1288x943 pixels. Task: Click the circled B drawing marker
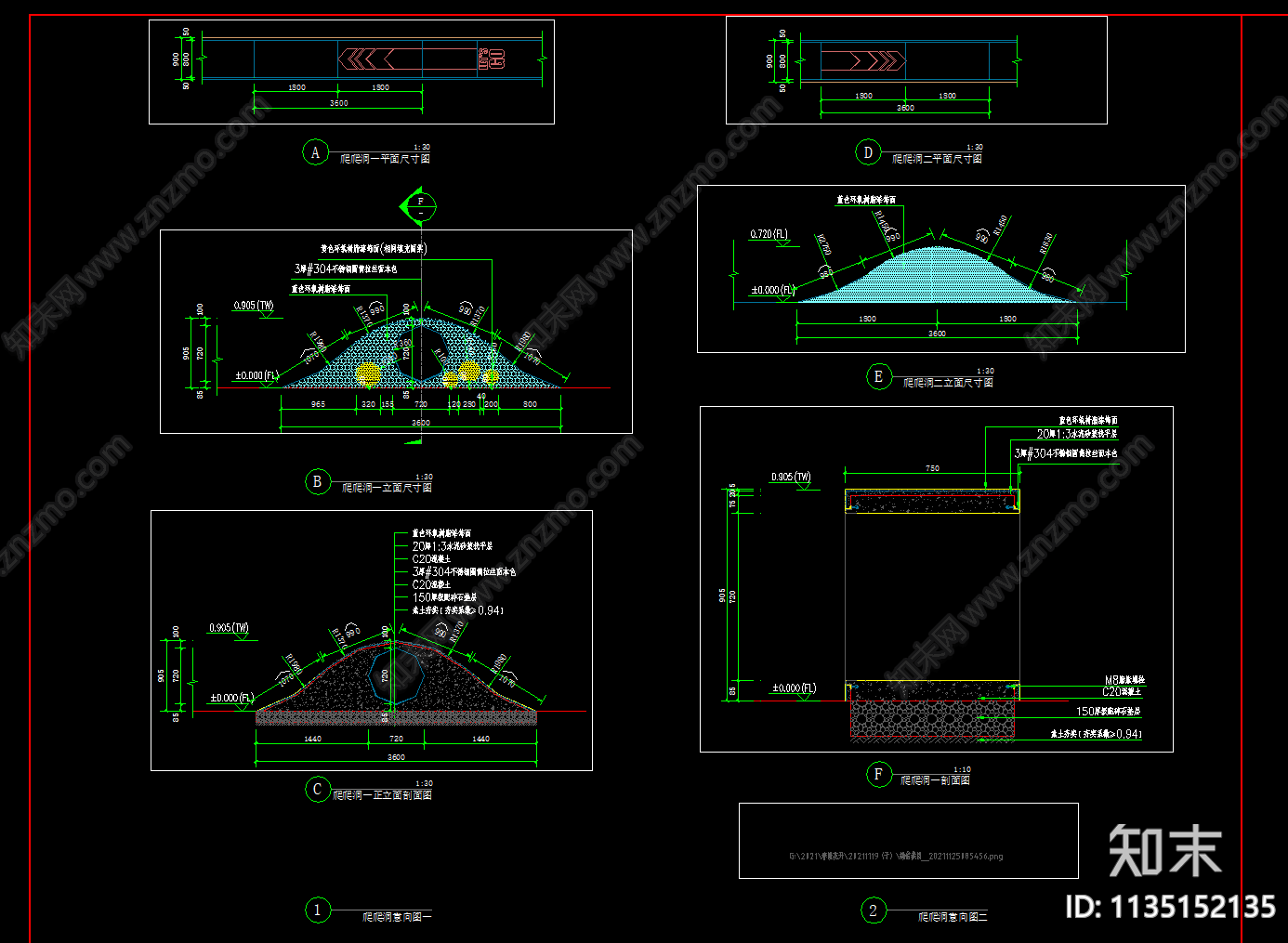pos(317,481)
